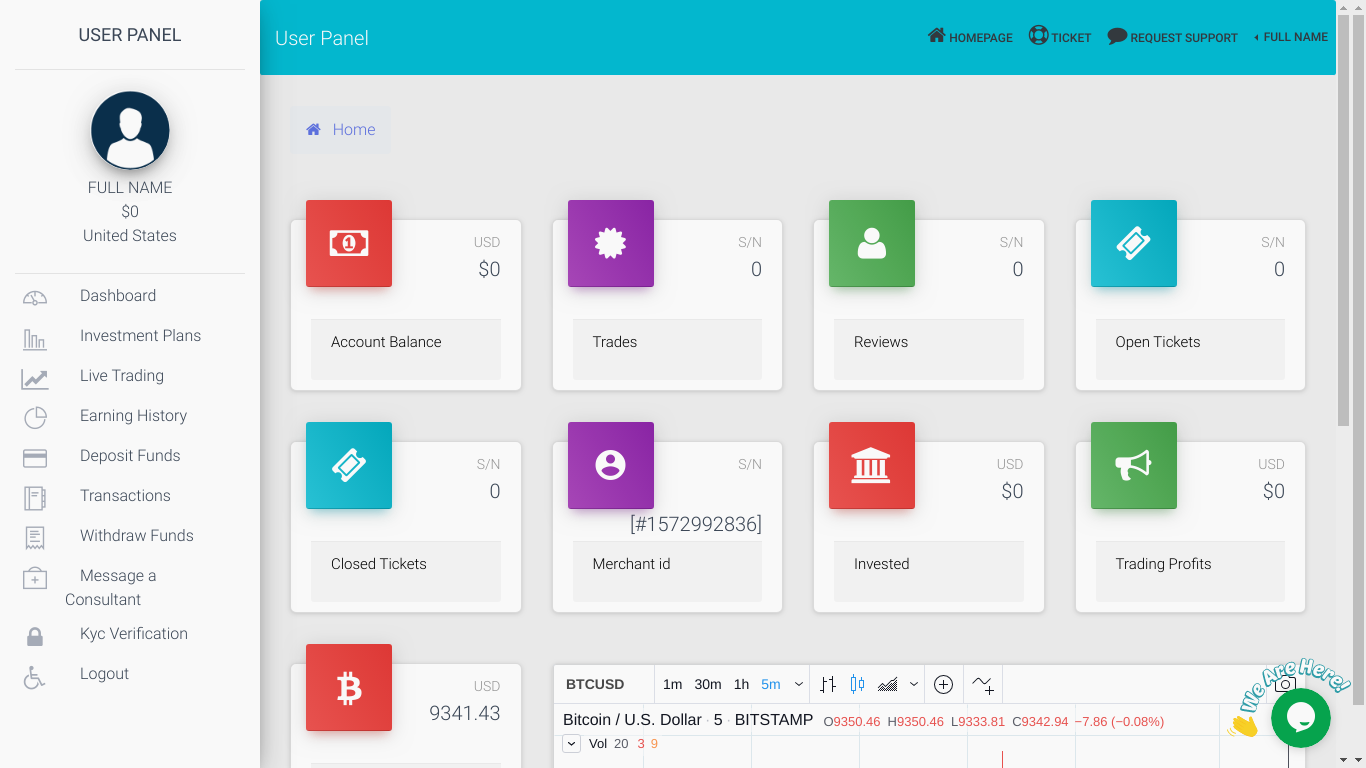Expand the time interval dropdown arrow
1366x768 pixels.
(799, 685)
